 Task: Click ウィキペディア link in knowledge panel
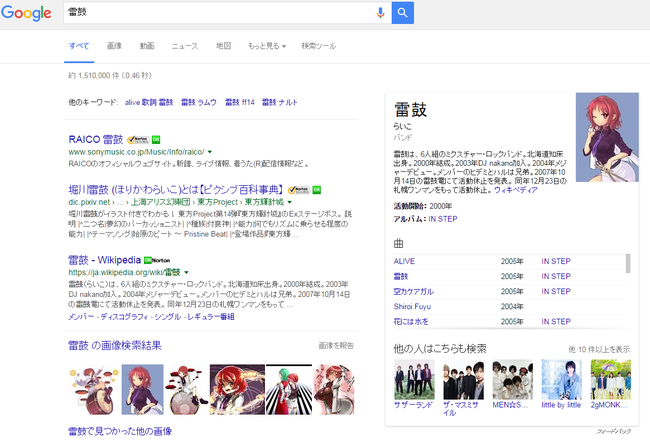516,190
